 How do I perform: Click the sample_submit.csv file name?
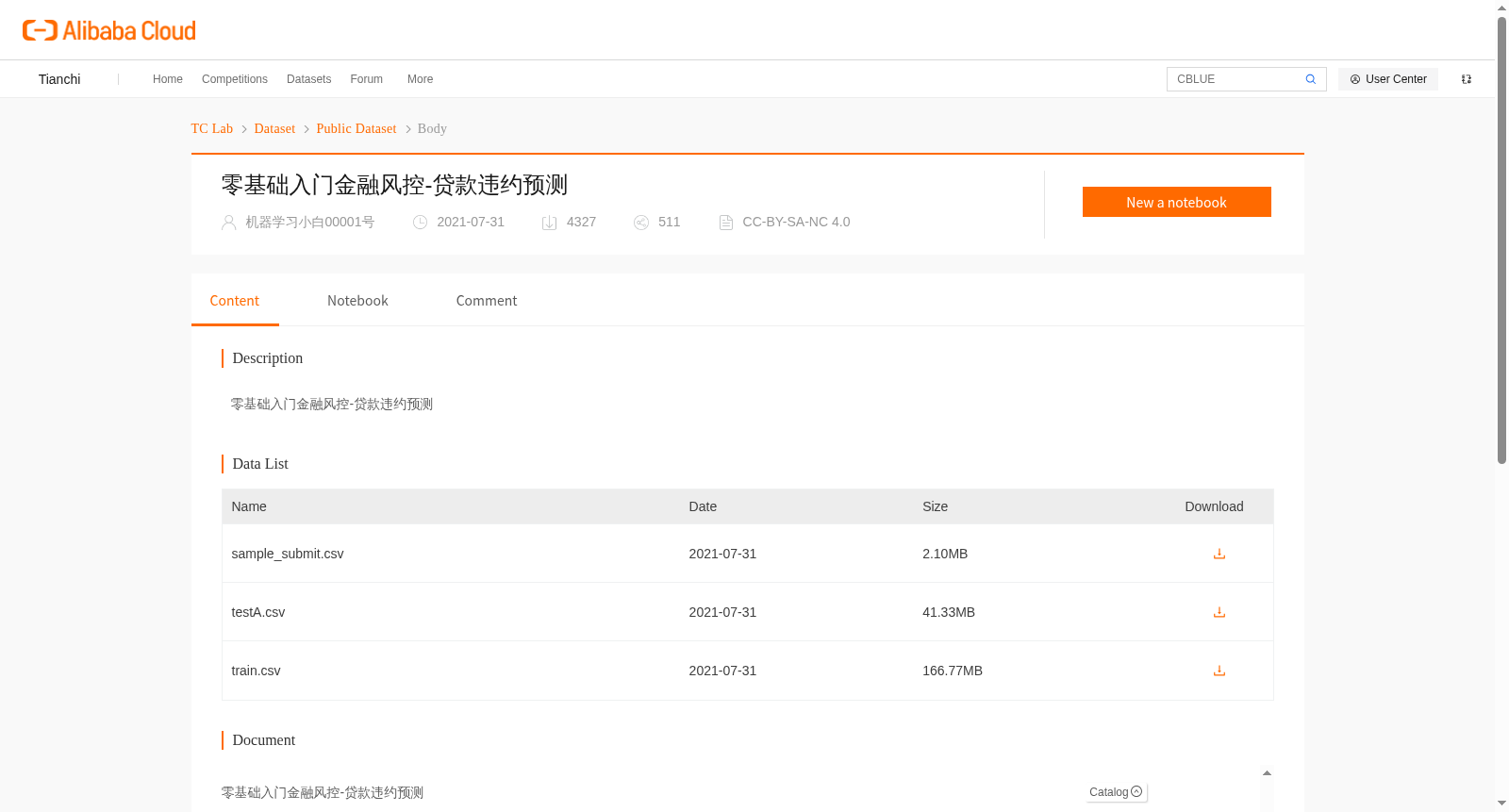pyautogui.click(x=288, y=554)
